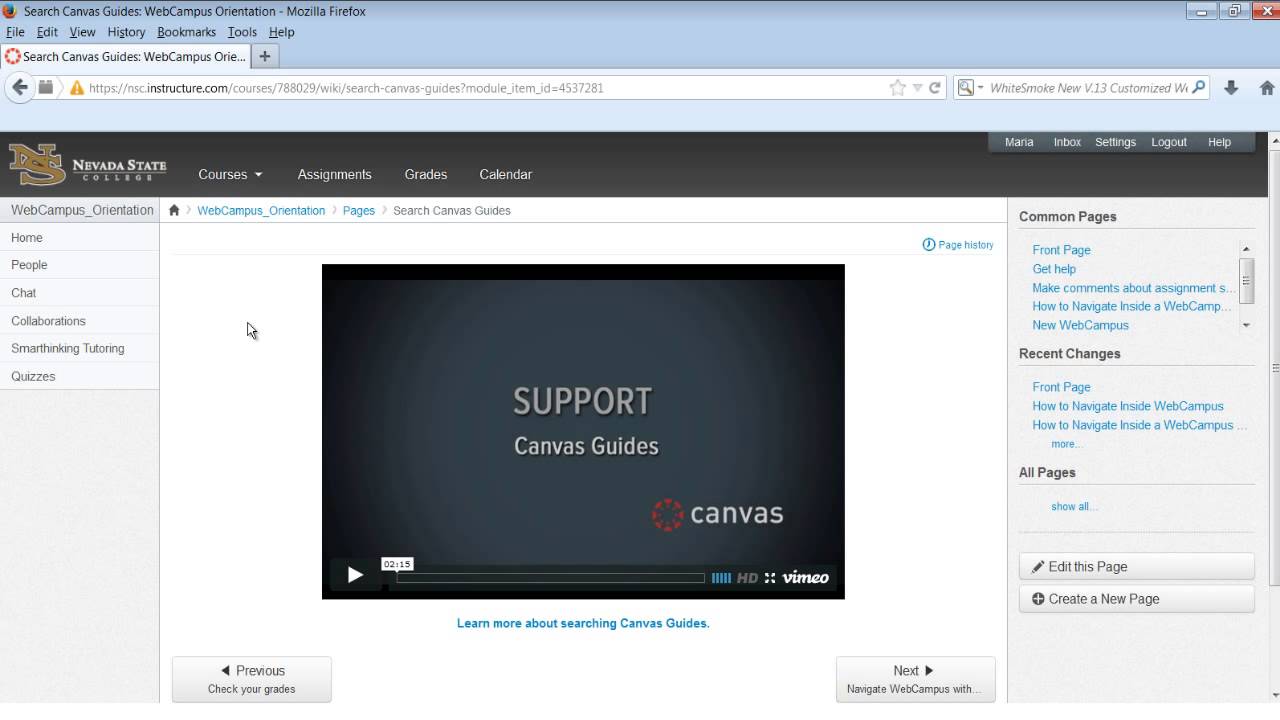The height and width of the screenshot is (720, 1280).
Task: Open the Inbox link
Action: point(1067,142)
